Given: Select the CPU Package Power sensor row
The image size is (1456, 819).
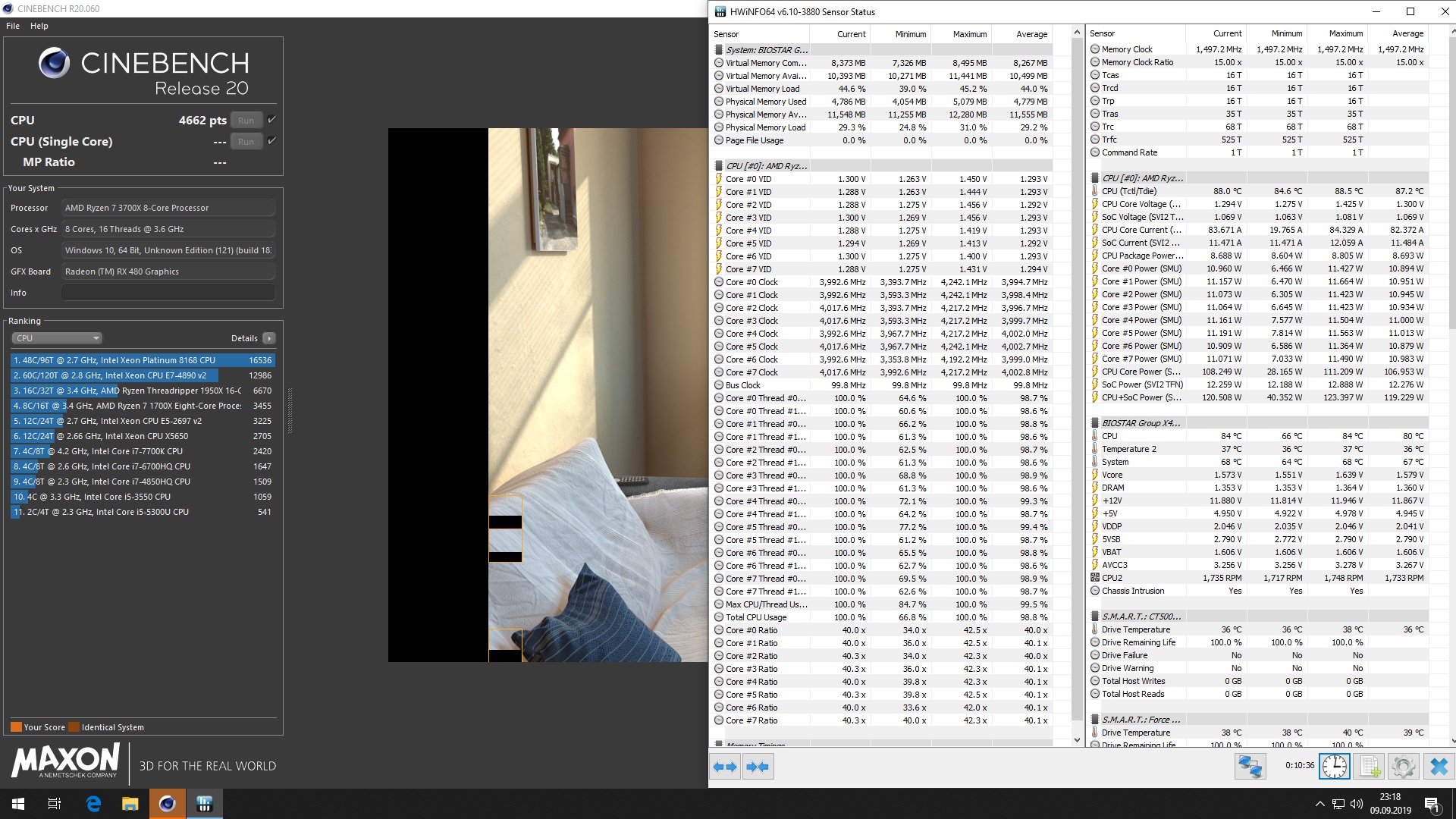Looking at the screenshot, I should point(1259,256).
